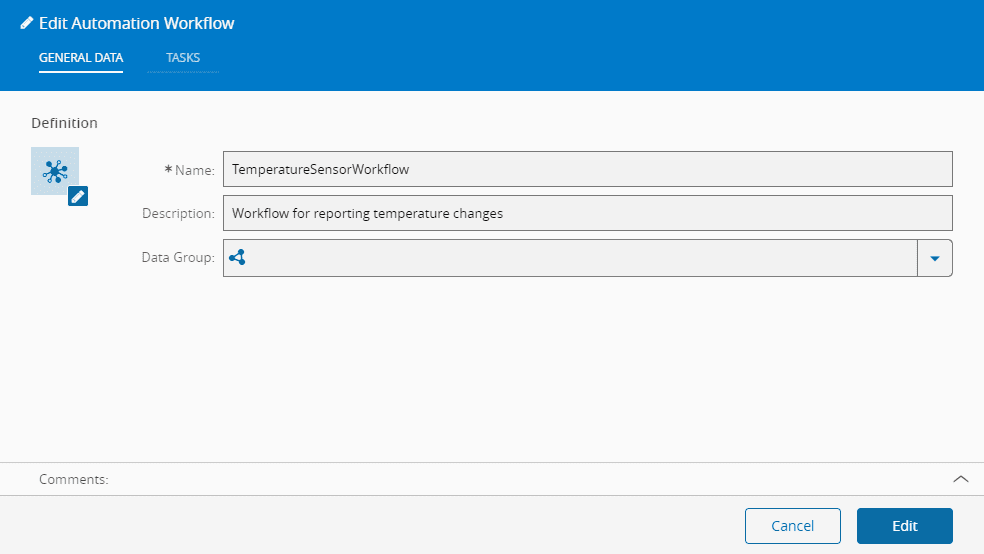Click the Cancel button
Screen dimensions: 984x554
[792, 526]
